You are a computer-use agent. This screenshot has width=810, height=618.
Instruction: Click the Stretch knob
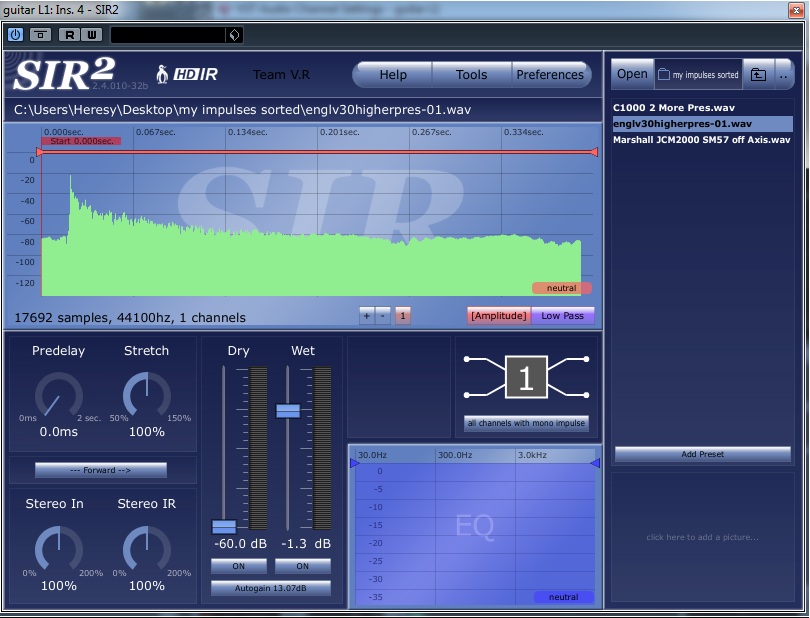(147, 396)
